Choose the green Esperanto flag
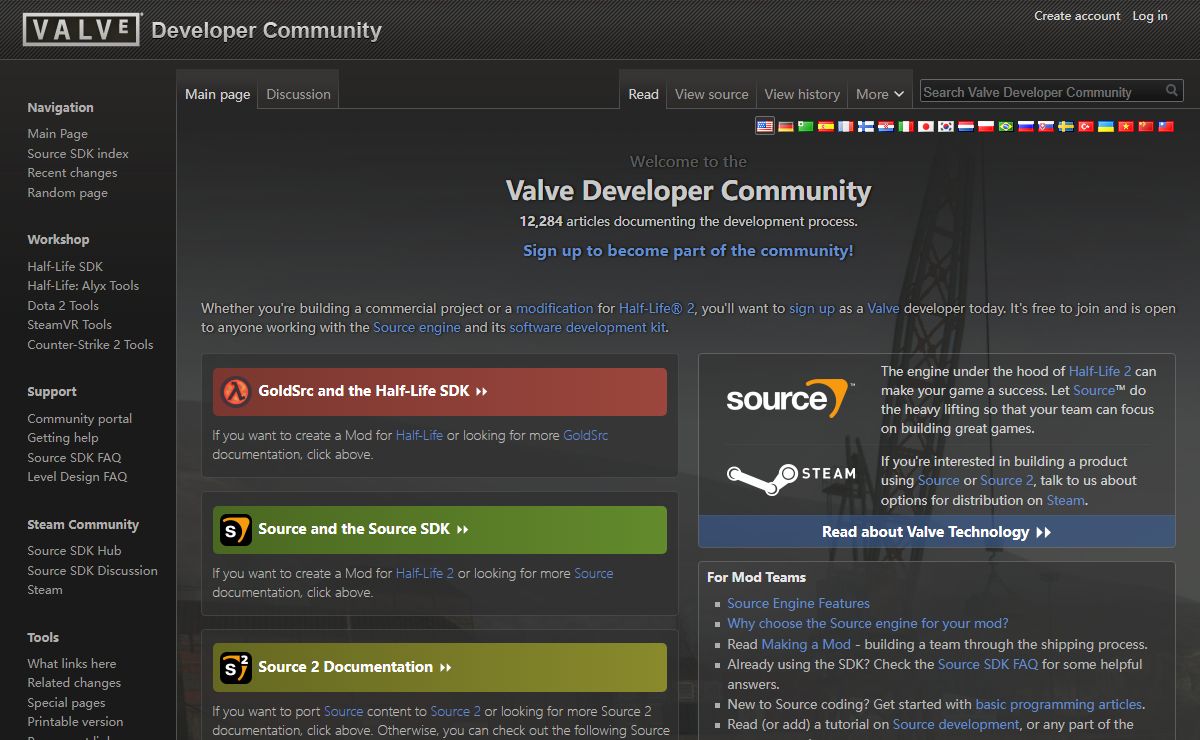 805,126
